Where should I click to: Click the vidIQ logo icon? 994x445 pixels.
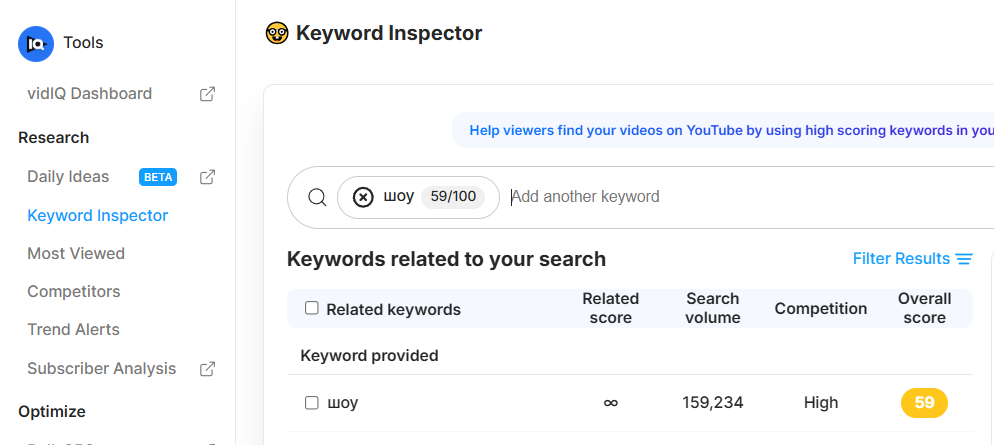[37, 43]
